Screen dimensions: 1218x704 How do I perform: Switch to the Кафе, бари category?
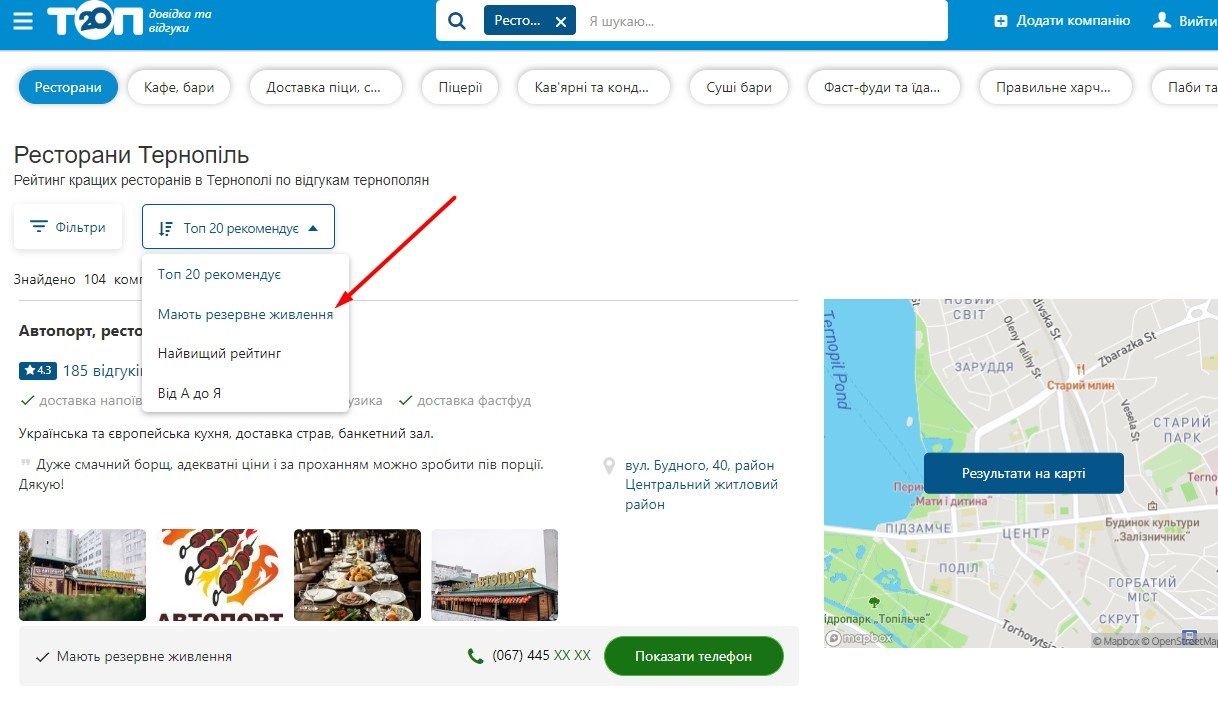[x=179, y=87]
